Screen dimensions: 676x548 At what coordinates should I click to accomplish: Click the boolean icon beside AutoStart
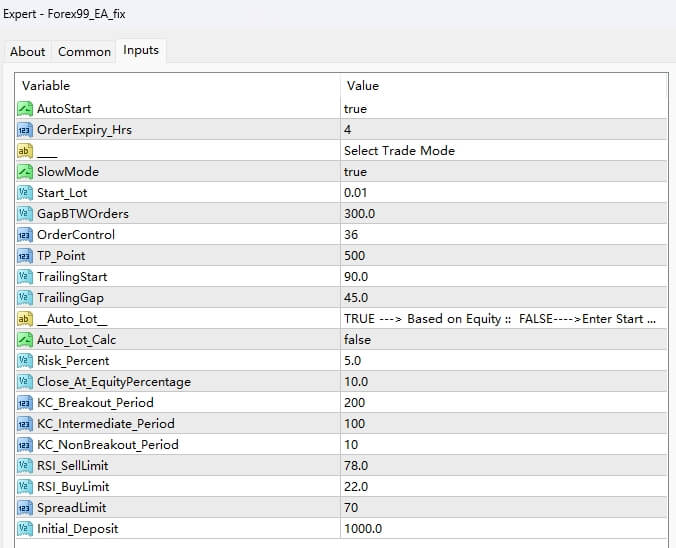[25, 109]
